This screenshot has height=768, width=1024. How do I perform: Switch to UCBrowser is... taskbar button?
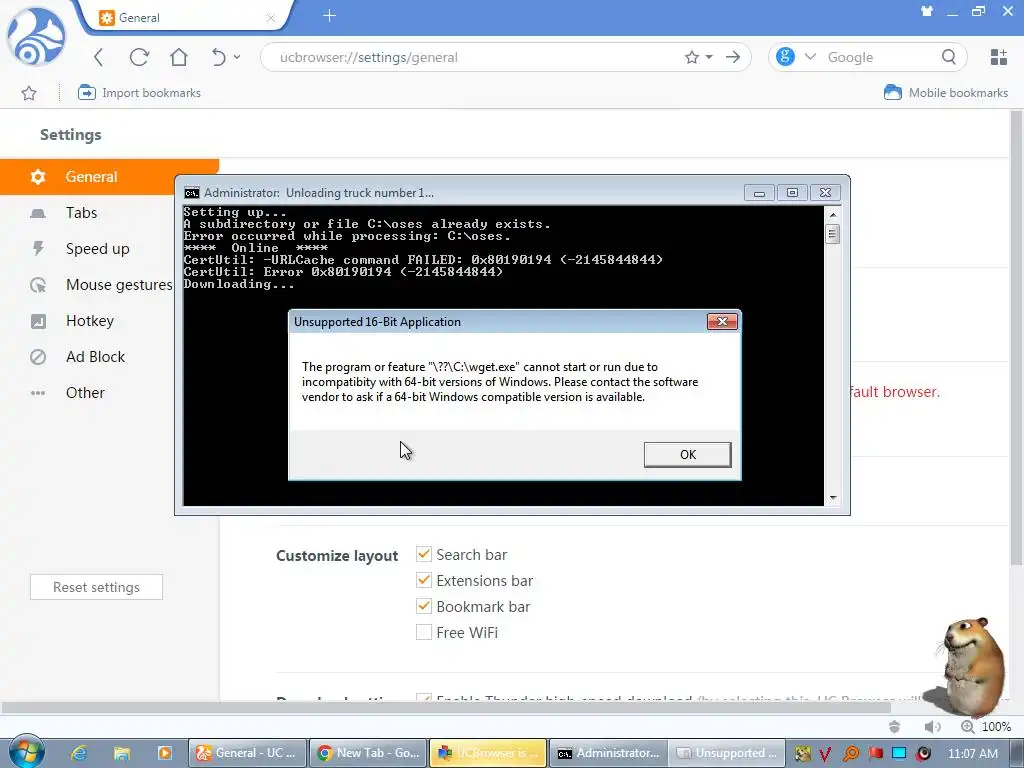click(488, 753)
